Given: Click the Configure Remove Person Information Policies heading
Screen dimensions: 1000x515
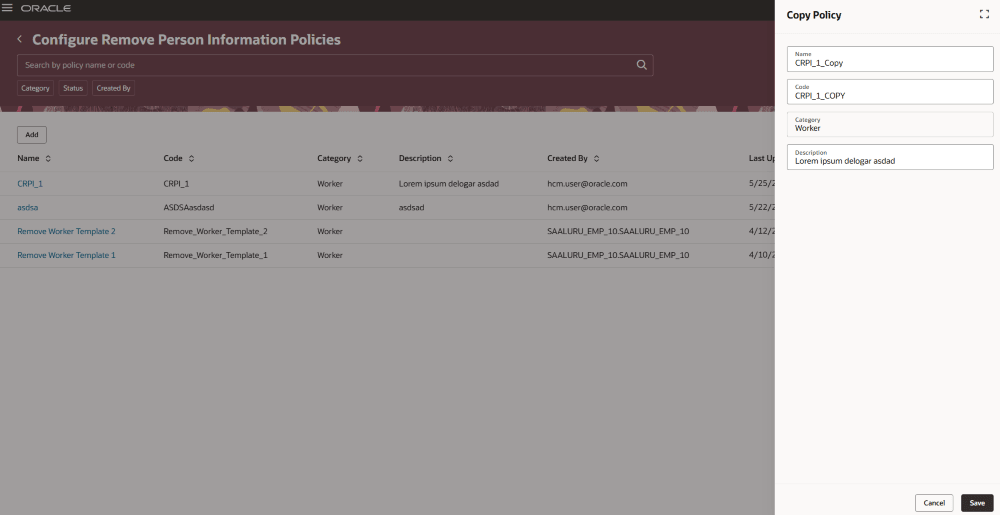Looking at the screenshot, I should (x=186, y=40).
